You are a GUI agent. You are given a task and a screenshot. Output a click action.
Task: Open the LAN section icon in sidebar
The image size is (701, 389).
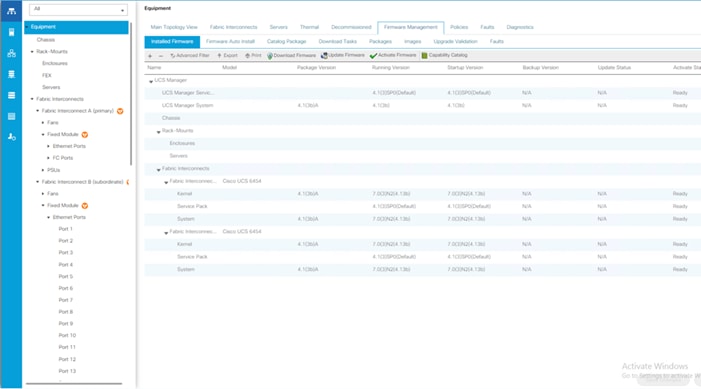click(11, 53)
